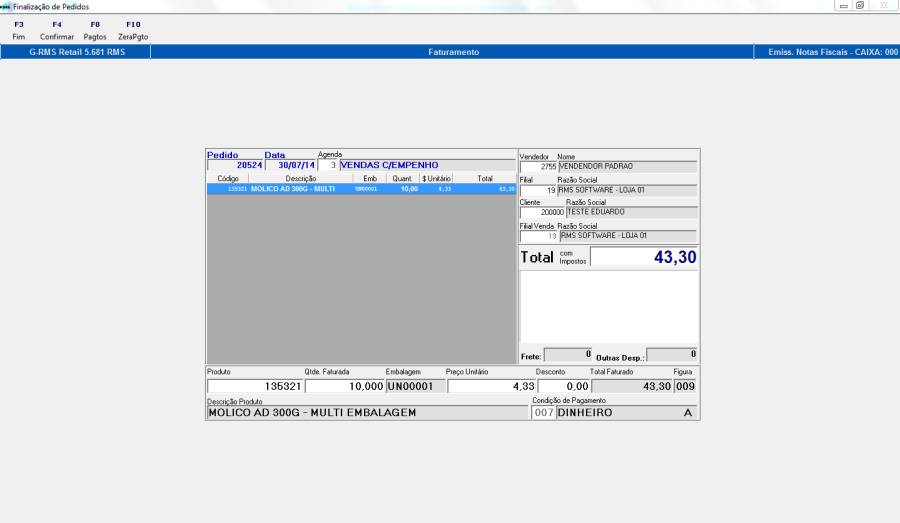Click the Cliente code field 200000
This screenshot has height=523, width=900.
tap(542, 212)
